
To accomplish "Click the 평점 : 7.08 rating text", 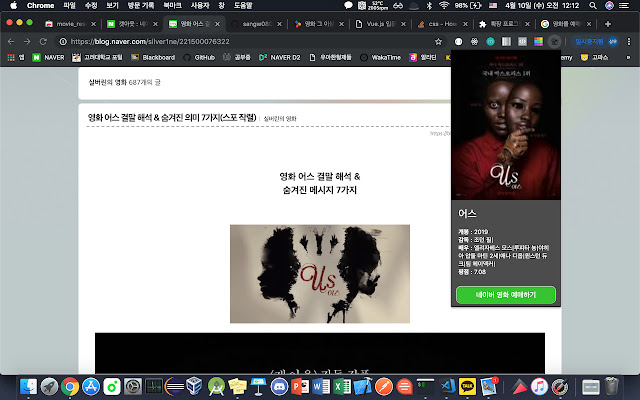I will [472, 271].
